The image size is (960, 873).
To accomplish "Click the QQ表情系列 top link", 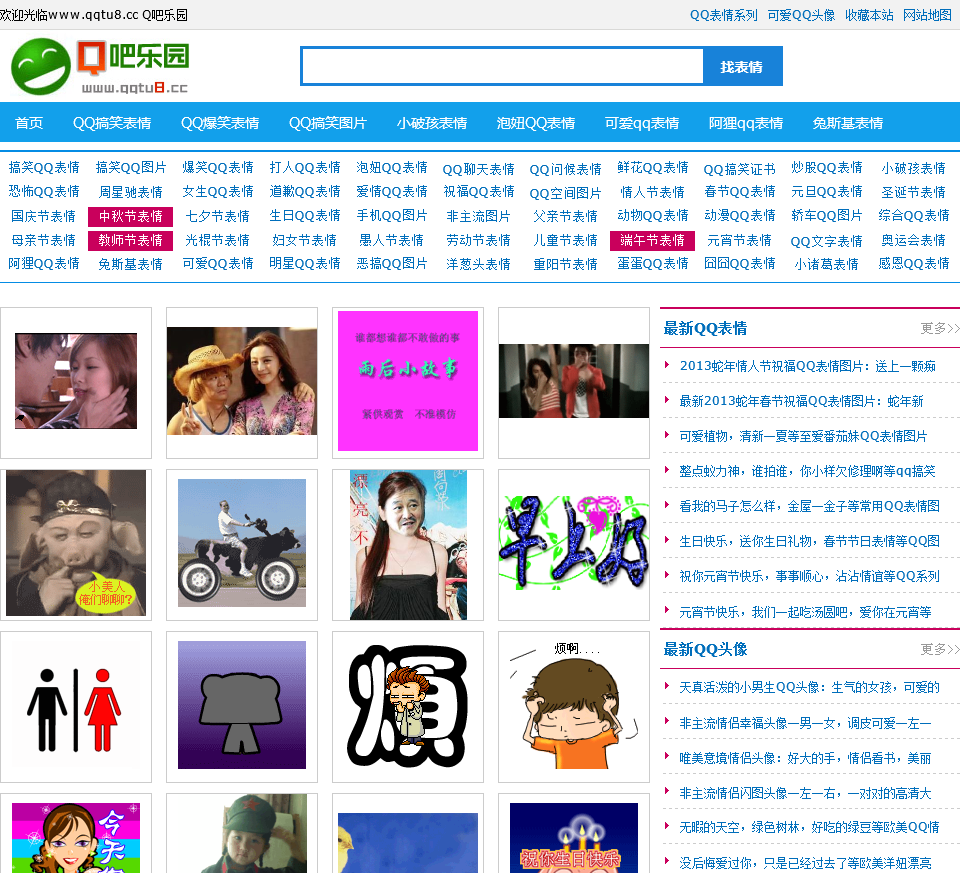I will point(724,15).
